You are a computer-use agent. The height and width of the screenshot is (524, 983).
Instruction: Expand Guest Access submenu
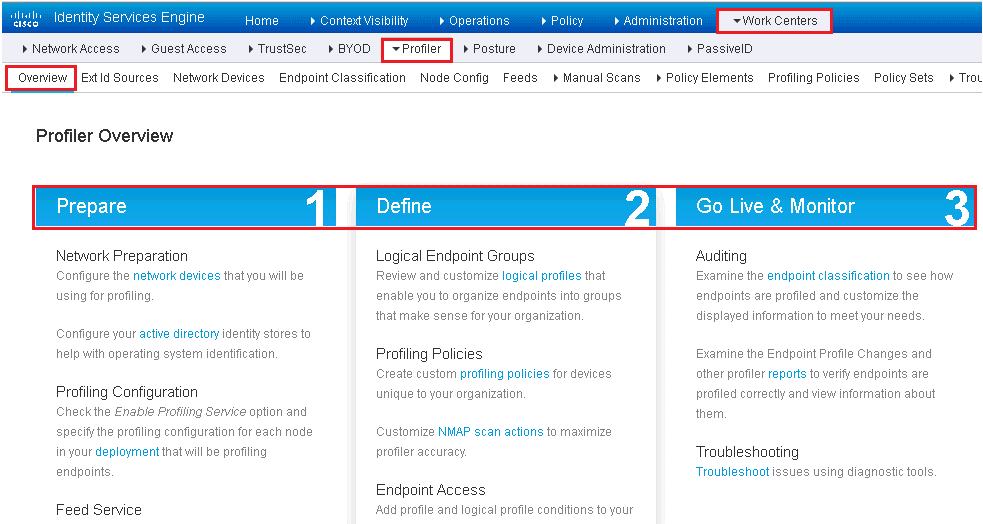184,49
